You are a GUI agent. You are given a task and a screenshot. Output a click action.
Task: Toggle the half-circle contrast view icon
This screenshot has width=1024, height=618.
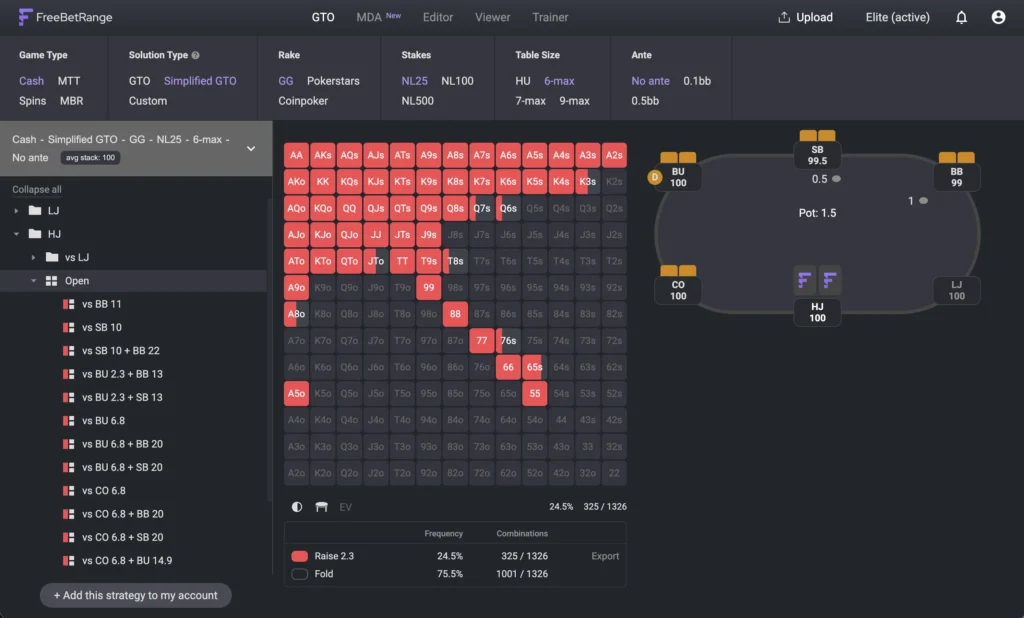(x=297, y=507)
